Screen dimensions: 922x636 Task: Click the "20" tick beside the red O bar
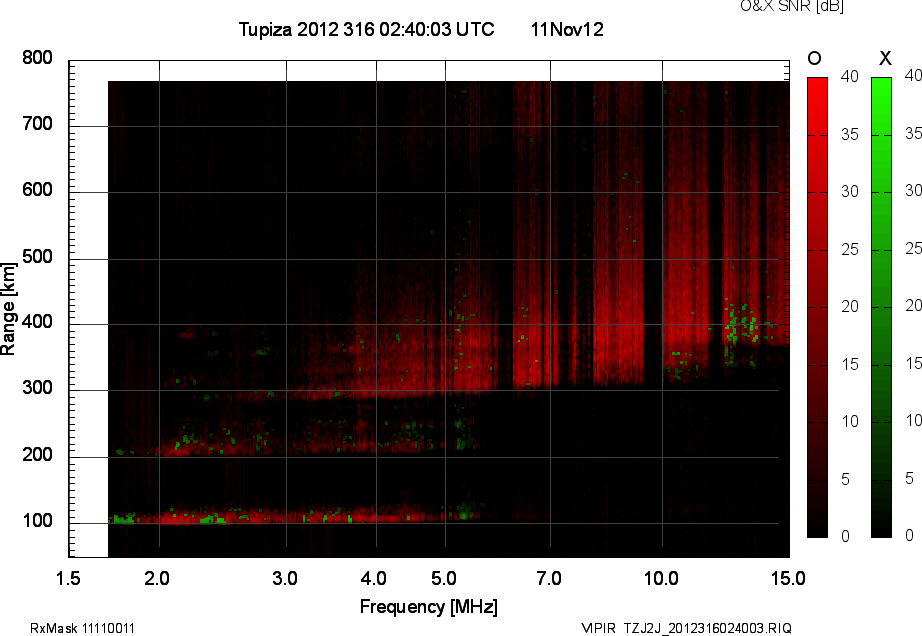pos(850,306)
